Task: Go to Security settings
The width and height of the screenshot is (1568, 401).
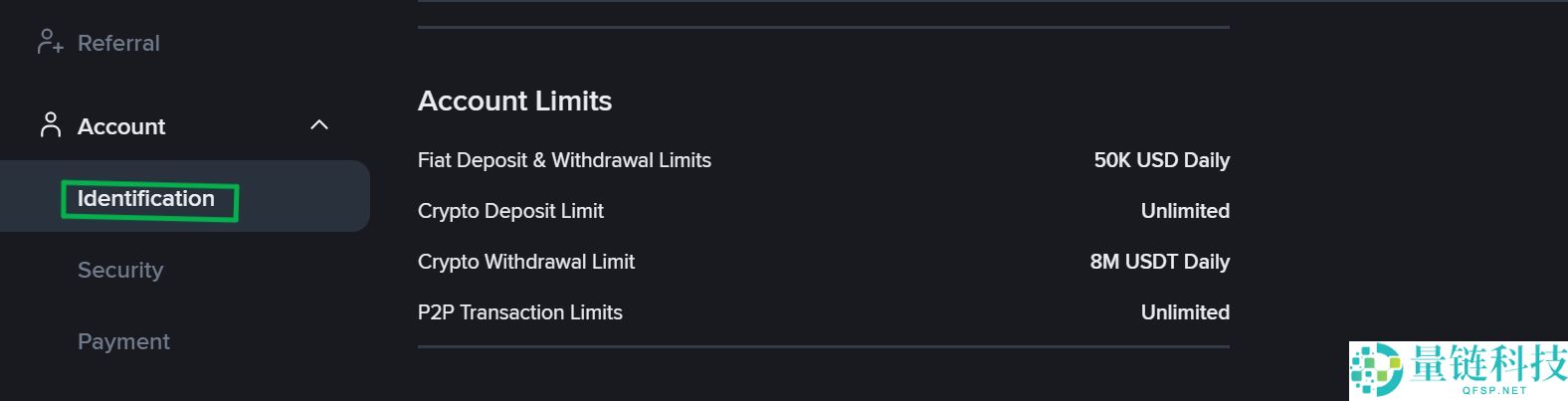Action: click(x=120, y=270)
